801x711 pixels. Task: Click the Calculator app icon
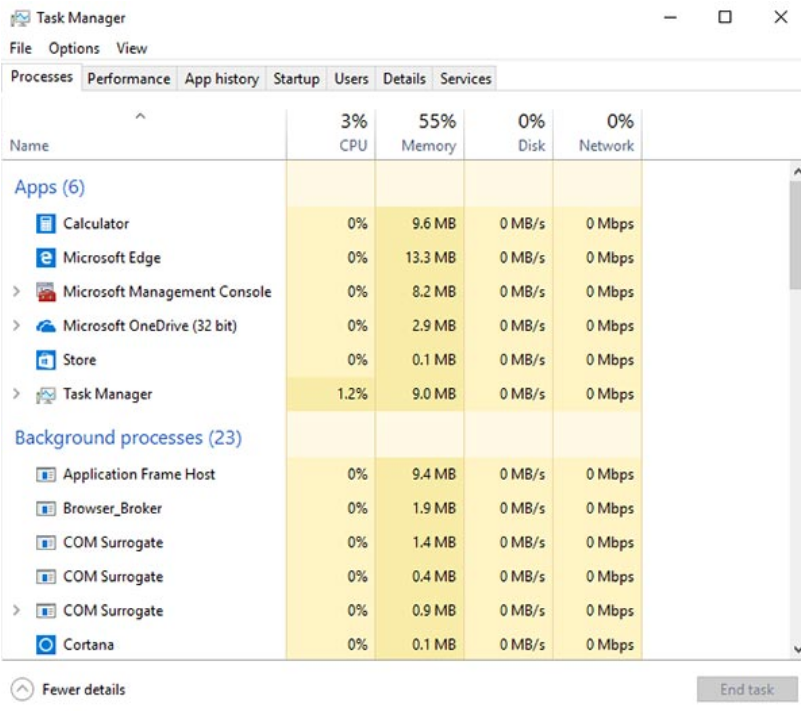coord(45,224)
